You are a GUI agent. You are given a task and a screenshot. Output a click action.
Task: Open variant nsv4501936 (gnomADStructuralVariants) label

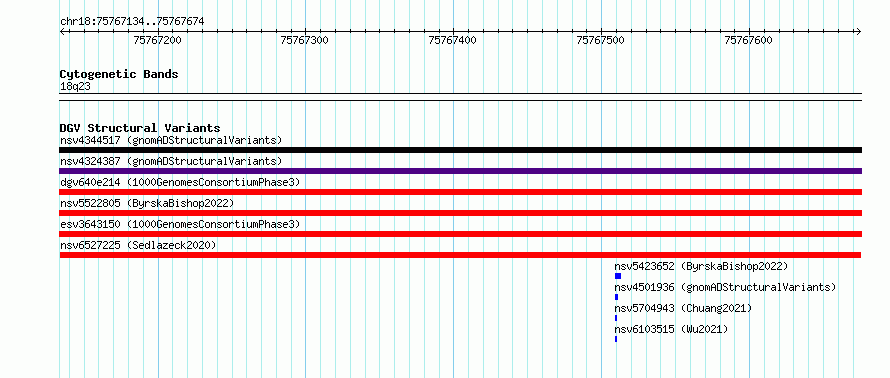coord(725,287)
